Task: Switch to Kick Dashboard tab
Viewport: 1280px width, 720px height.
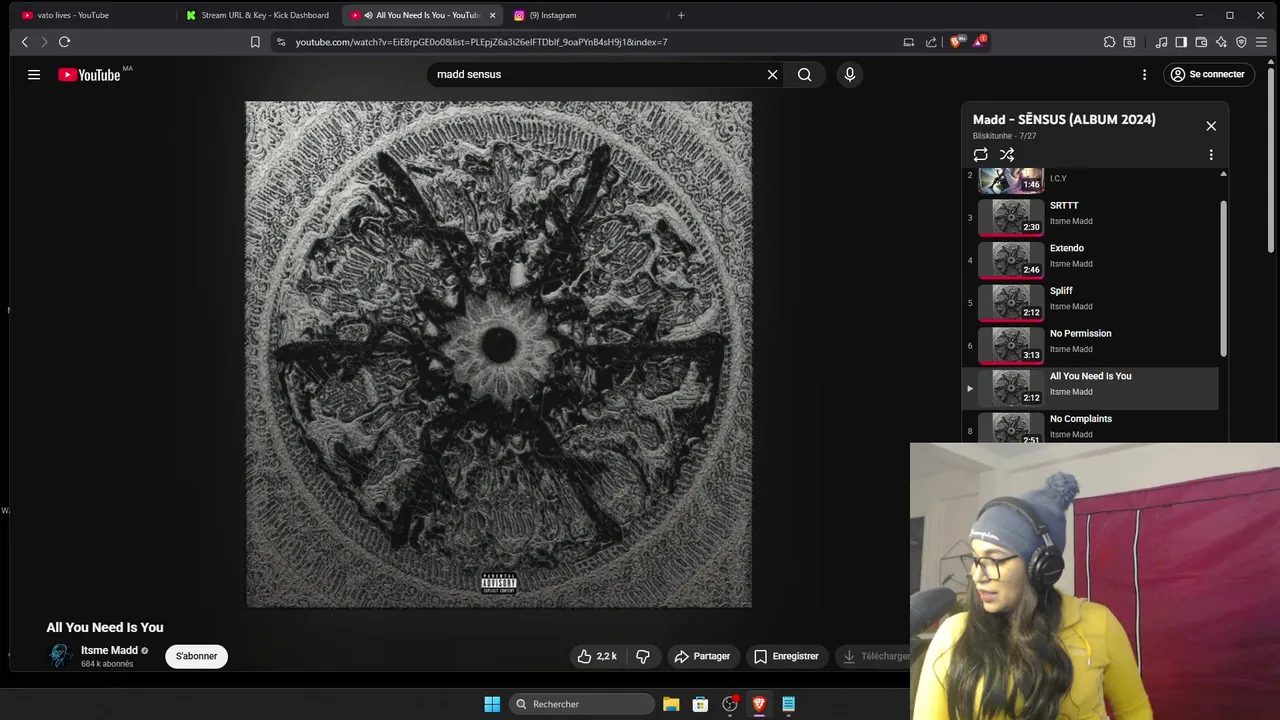Action: (x=258, y=15)
